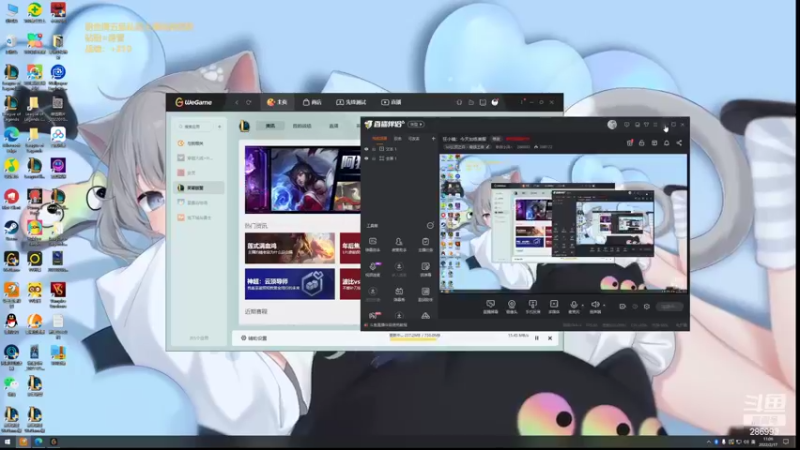
Task: Select the first orange scene tab in the streaming app
Action: point(379,138)
